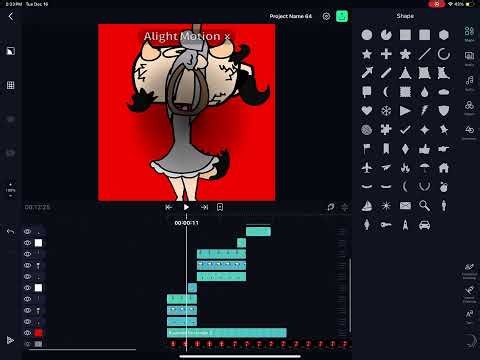The height and width of the screenshot is (360, 480).
Task: Toggle loop playback icon
Action: point(331,207)
